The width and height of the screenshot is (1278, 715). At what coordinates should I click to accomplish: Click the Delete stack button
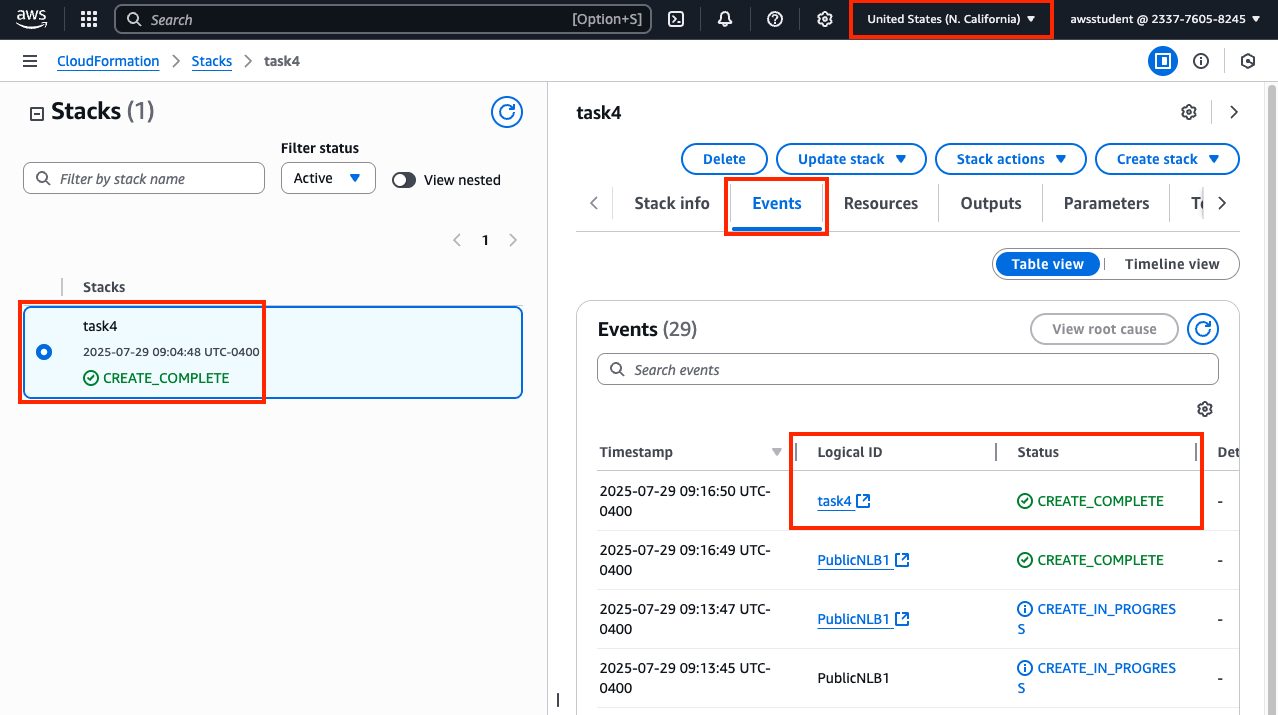click(x=724, y=159)
